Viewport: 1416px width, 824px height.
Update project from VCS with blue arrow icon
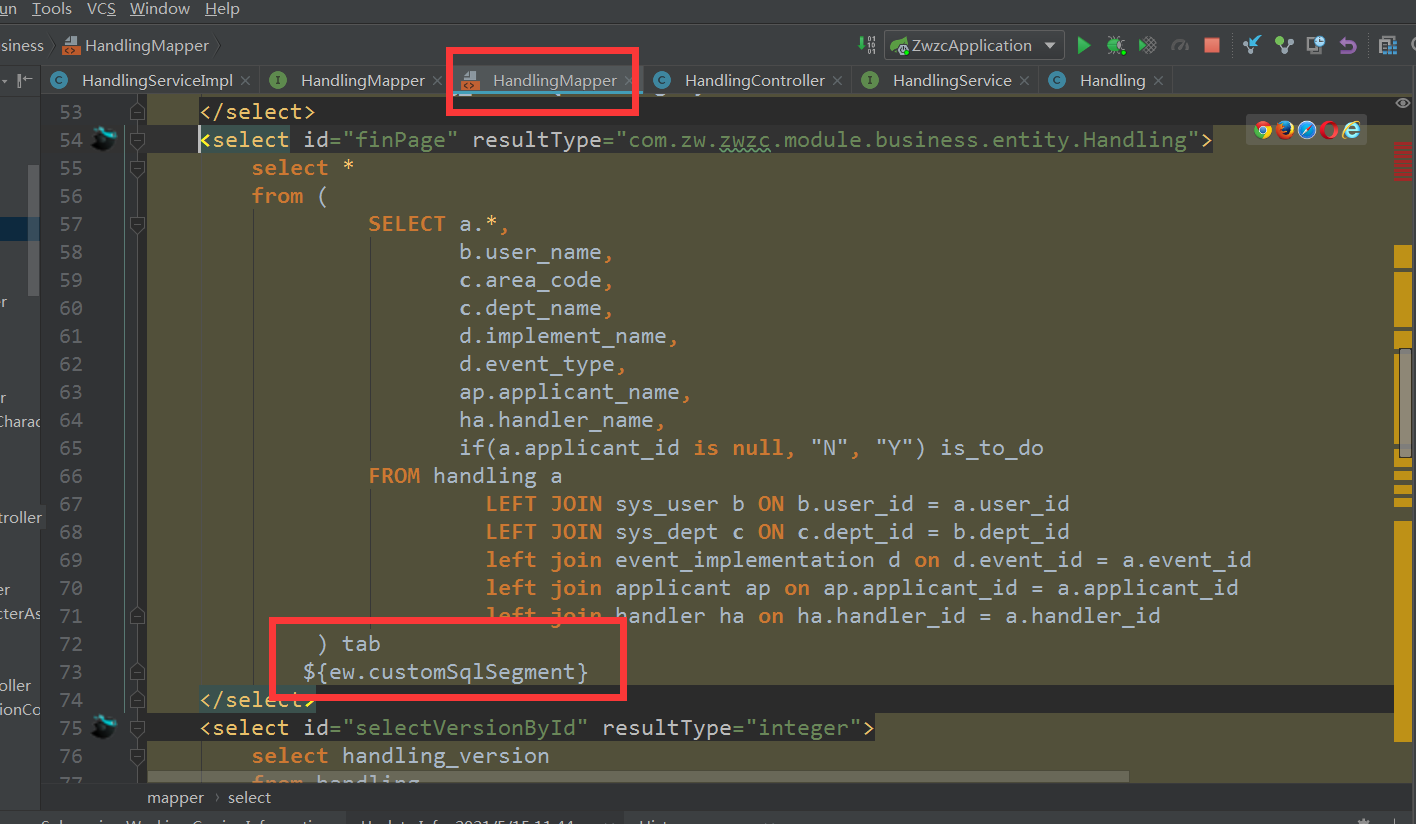1252,45
